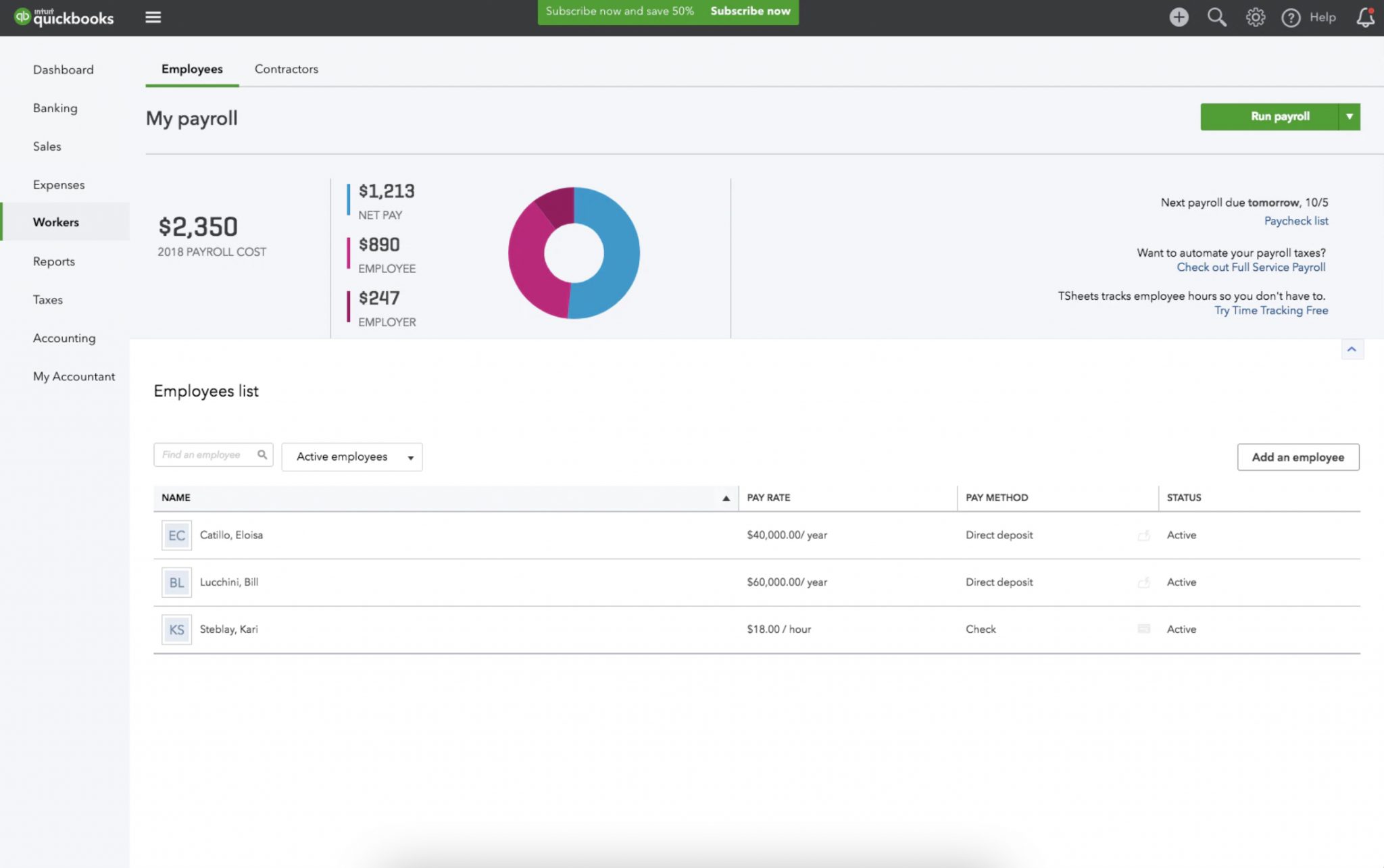Click the check pay method icon for Steblay, Kari

pyautogui.click(x=1143, y=628)
